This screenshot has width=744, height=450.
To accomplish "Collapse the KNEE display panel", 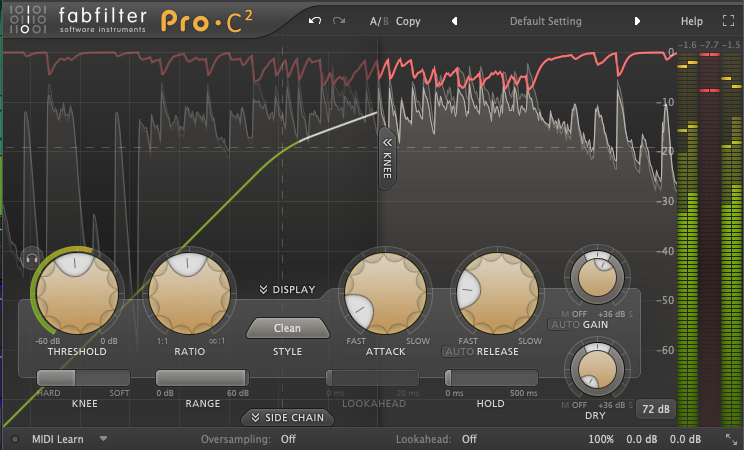I will pyautogui.click(x=387, y=159).
